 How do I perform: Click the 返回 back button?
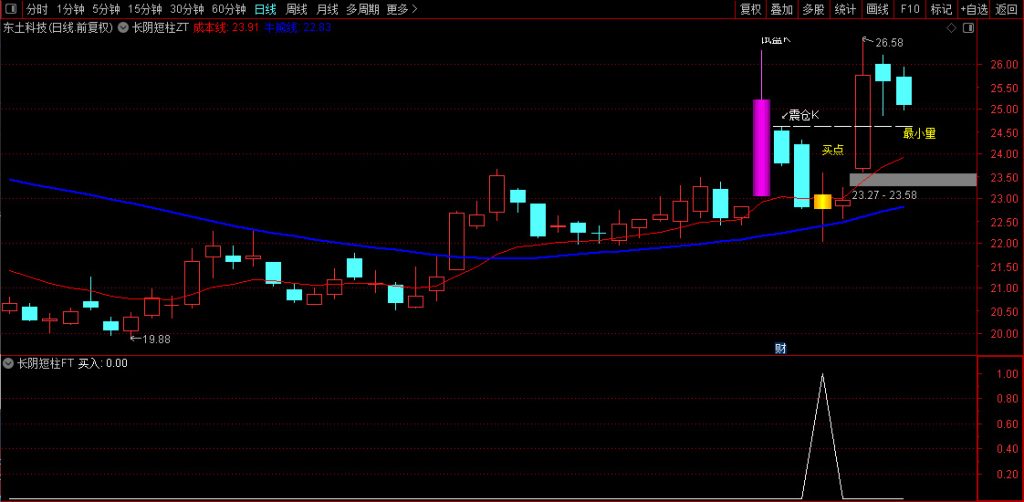click(x=1007, y=9)
